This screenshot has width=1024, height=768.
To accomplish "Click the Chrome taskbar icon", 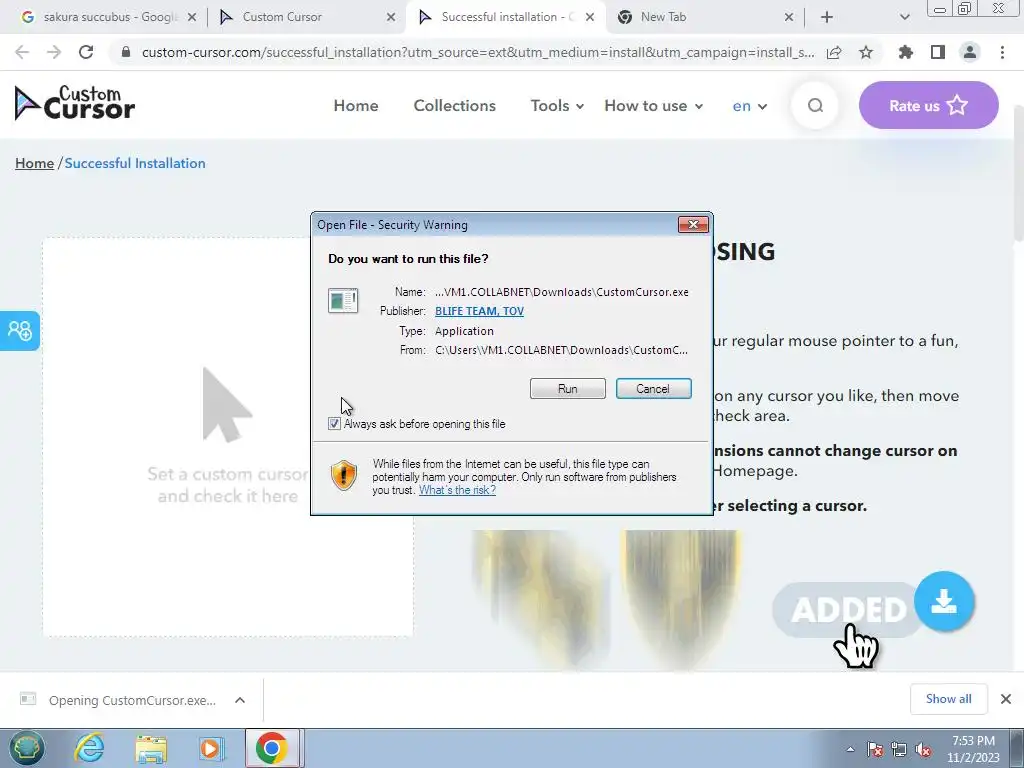I will 272,748.
